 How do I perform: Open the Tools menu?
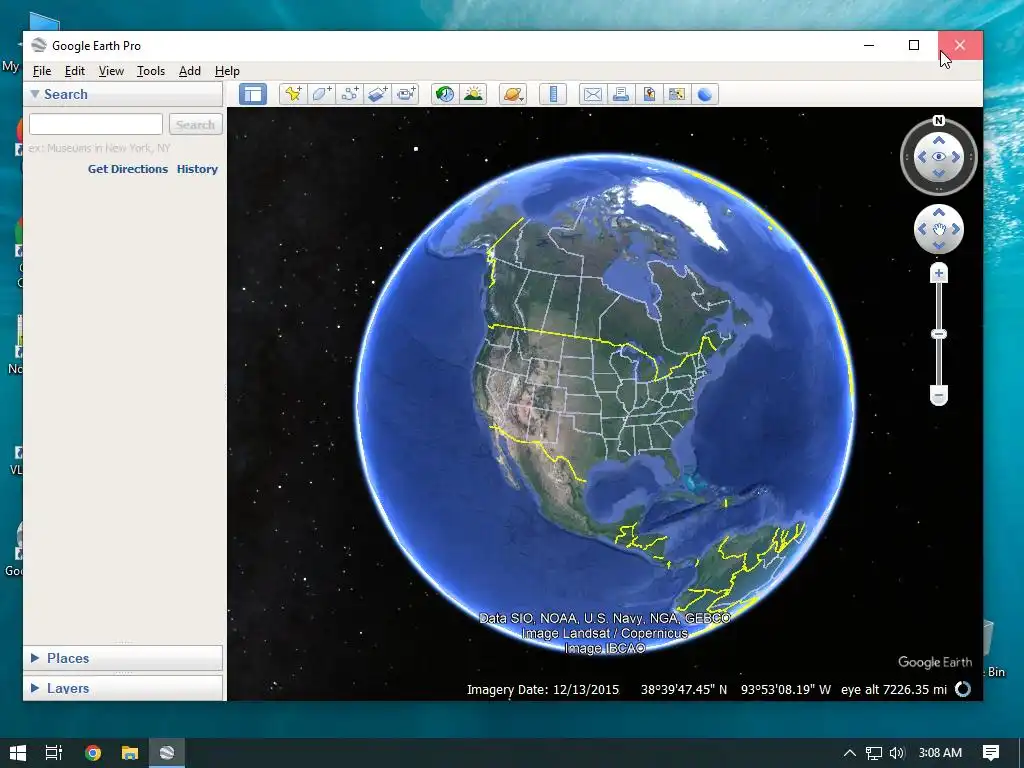150,71
